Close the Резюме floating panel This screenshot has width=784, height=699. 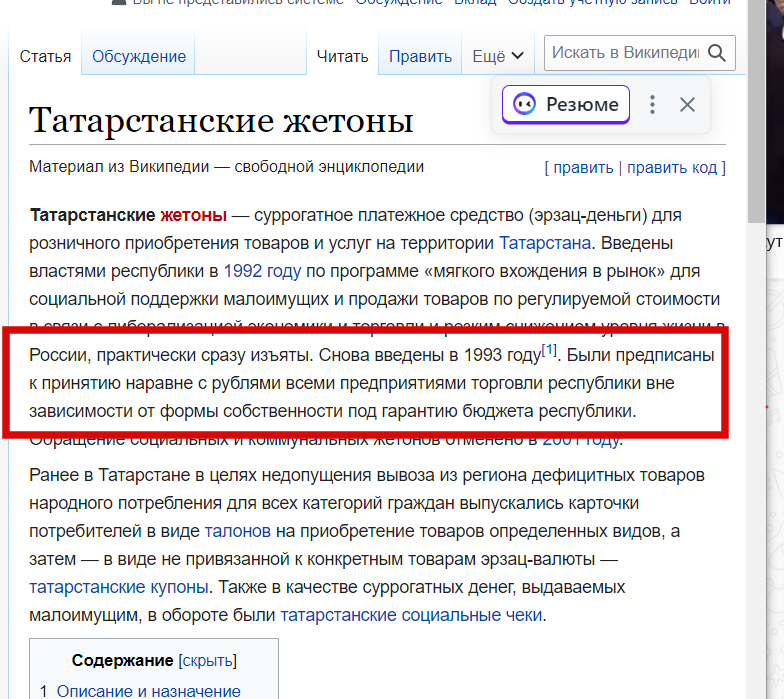[x=687, y=104]
